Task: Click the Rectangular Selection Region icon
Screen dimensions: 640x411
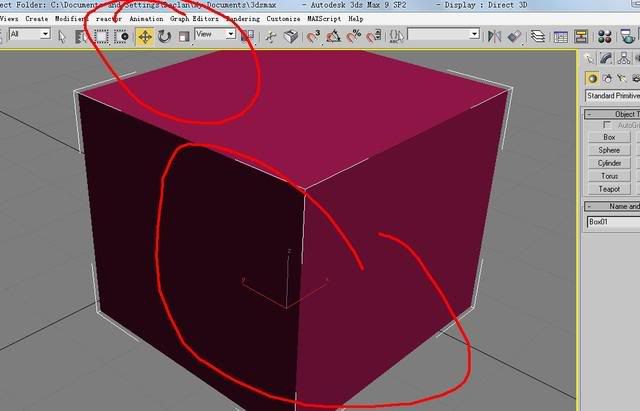Action: point(101,36)
